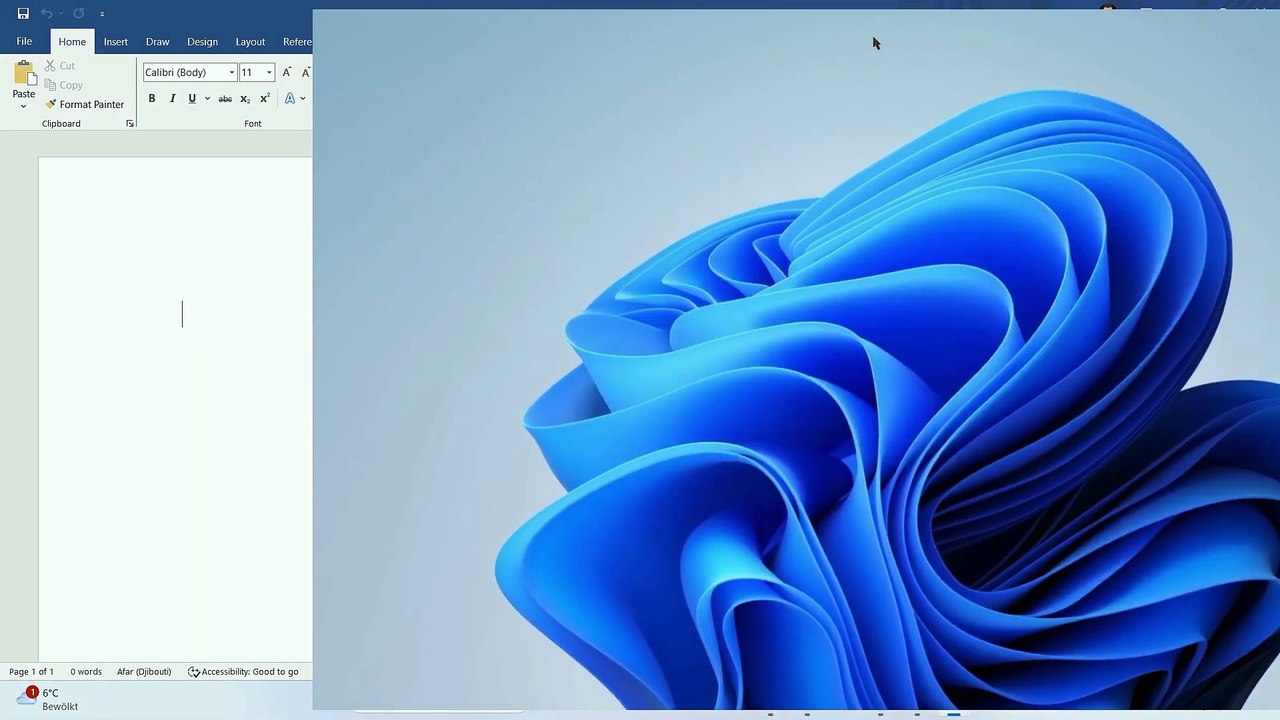Redo the action in Quick Access Toolbar
1280x720 pixels.
click(x=78, y=14)
